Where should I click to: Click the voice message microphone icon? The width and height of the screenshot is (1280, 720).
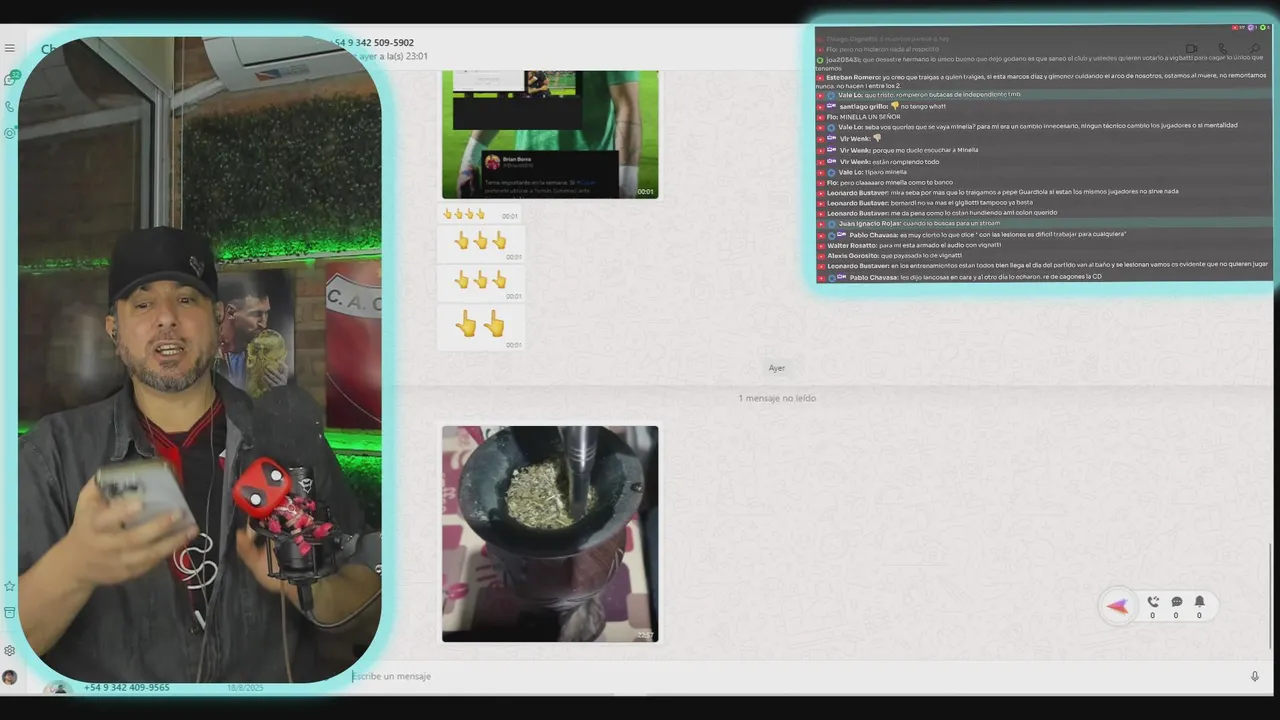[1255, 676]
